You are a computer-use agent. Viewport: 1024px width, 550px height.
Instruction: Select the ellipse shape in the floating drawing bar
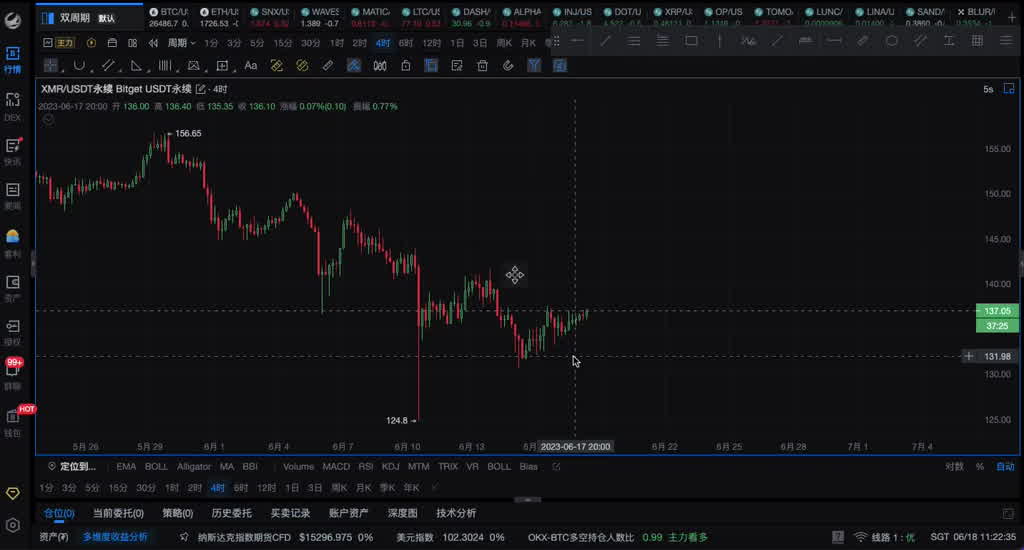[x=892, y=41]
